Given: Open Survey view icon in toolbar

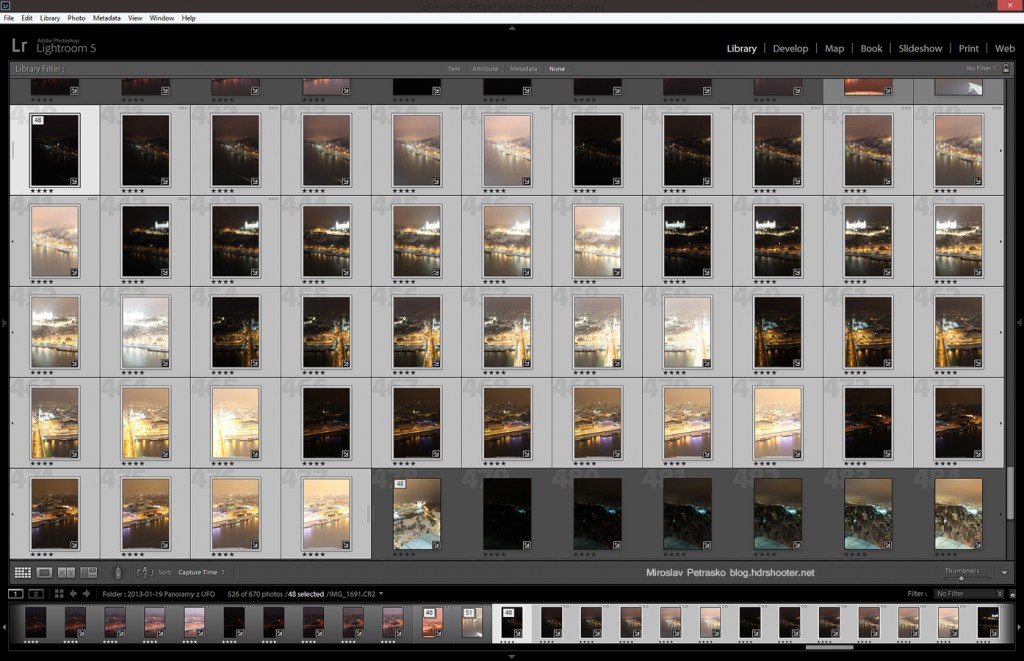Looking at the screenshot, I should tap(88, 572).
